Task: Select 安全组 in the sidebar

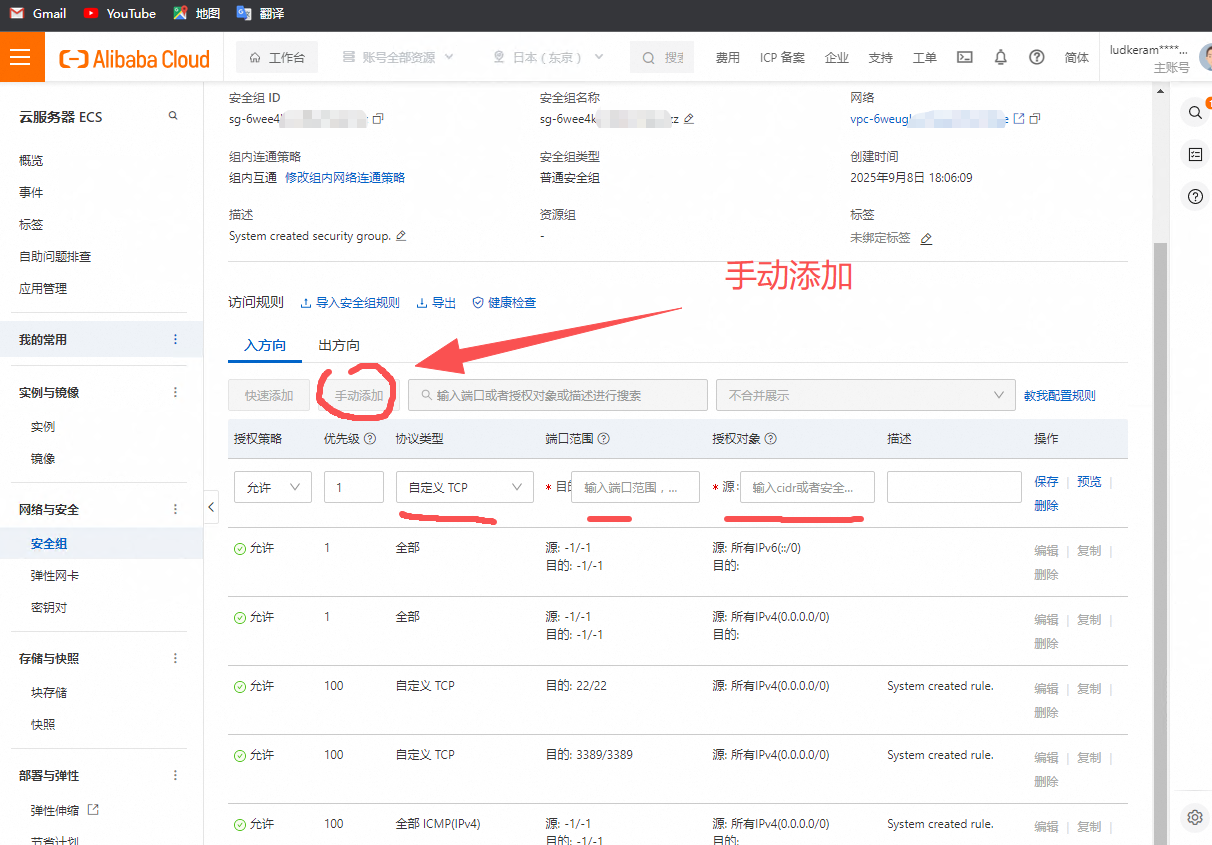Action: pyautogui.click(x=49, y=544)
